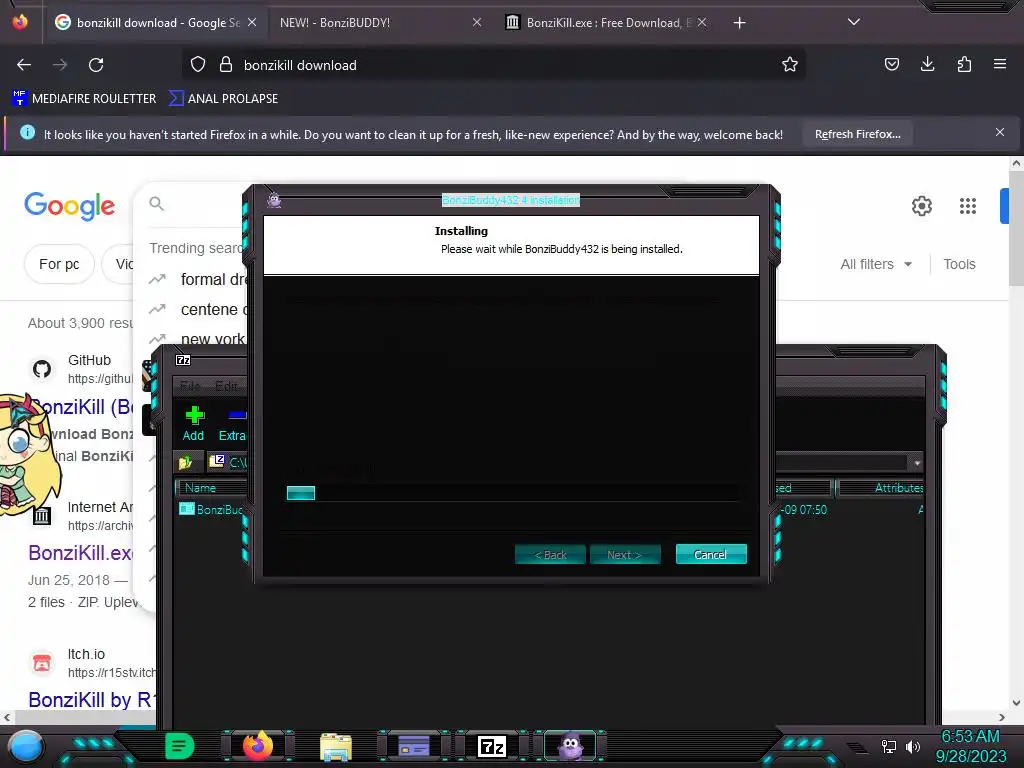Click the 7-Zip window title icon
1024x768 pixels.
(x=183, y=360)
